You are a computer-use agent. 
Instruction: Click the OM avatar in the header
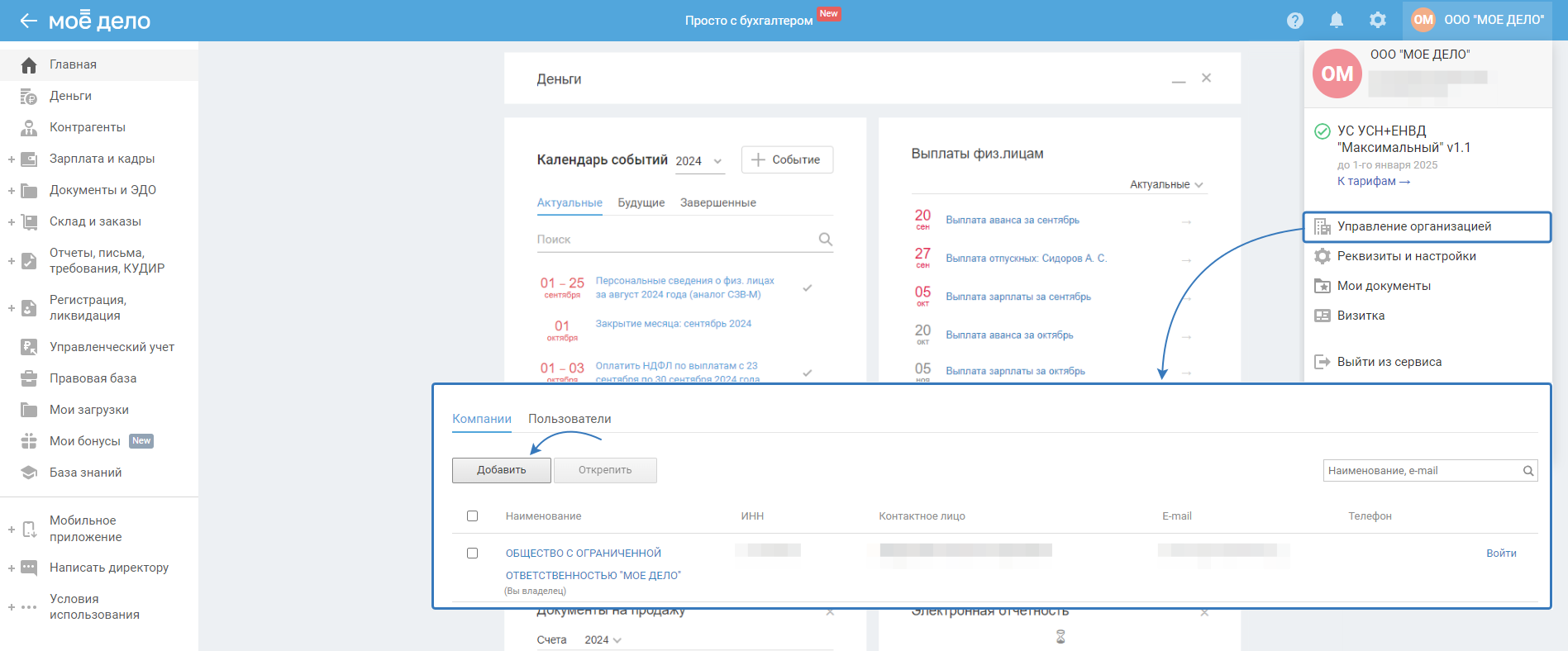pos(1423,20)
